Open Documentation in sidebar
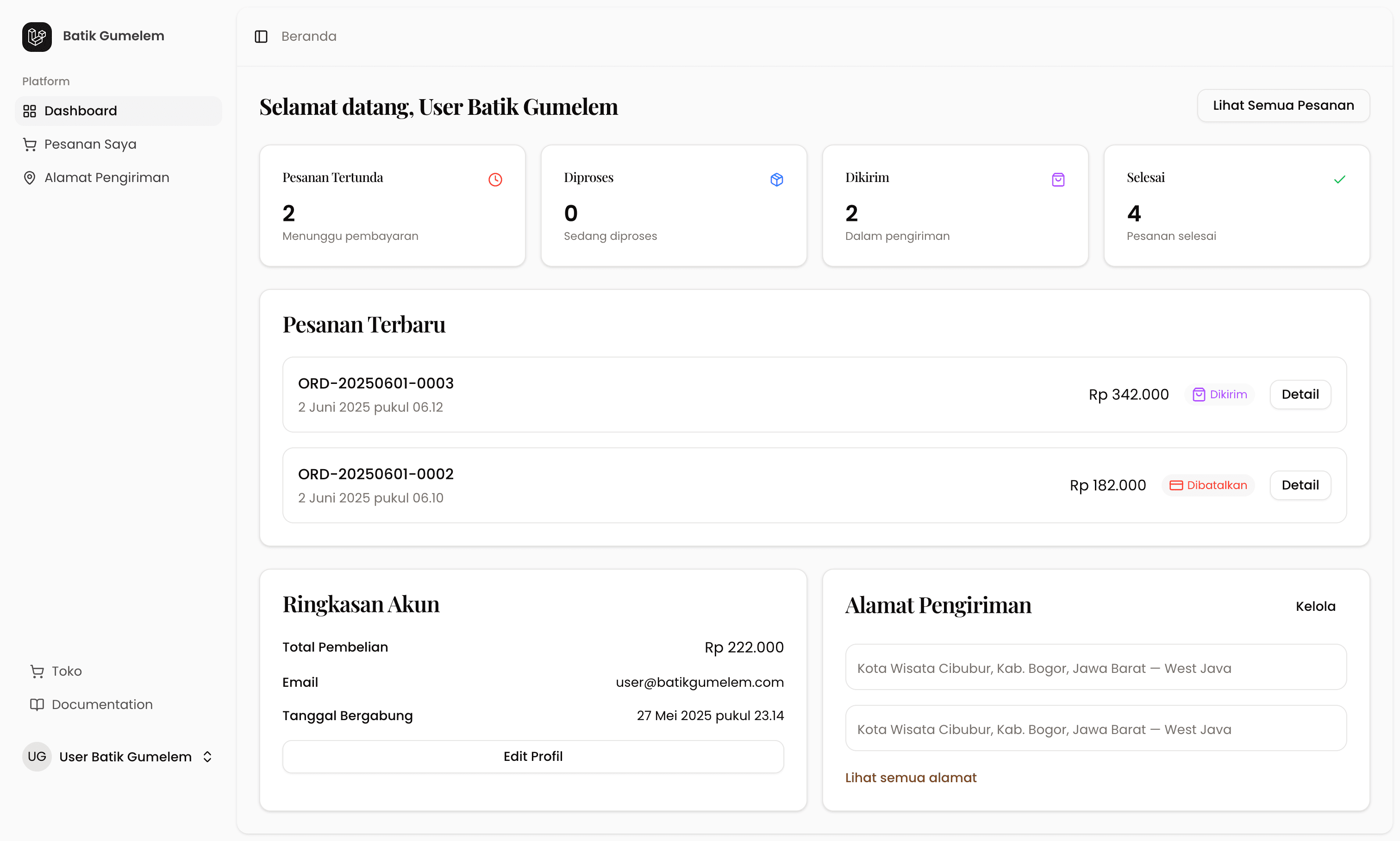This screenshot has width=1400, height=841. (x=119, y=705)
